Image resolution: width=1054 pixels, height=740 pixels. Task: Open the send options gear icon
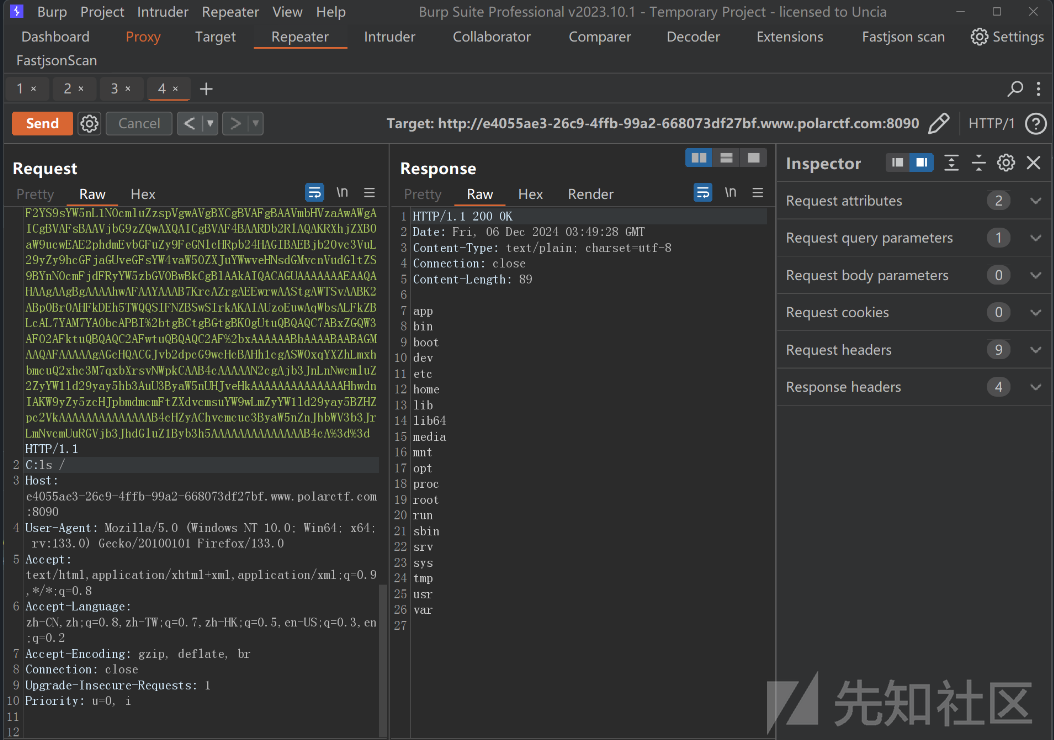[x=89, y=124]
